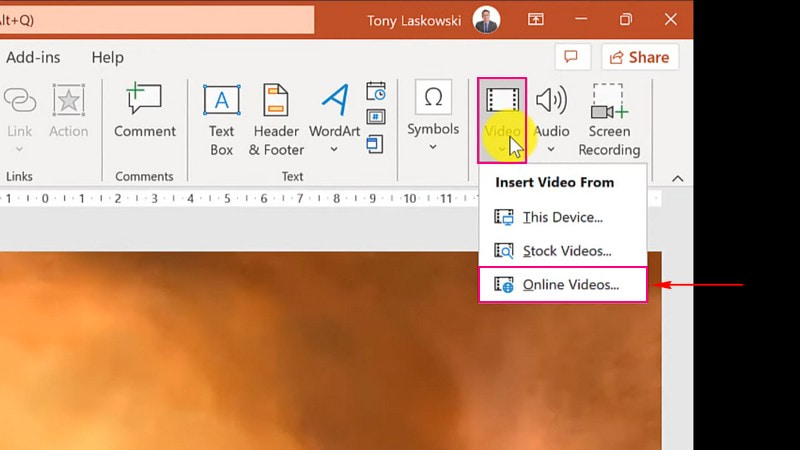Viewport: 800px width, 450px height.
Task: Click the Link icon in Links group
Action: pos(19,99)
